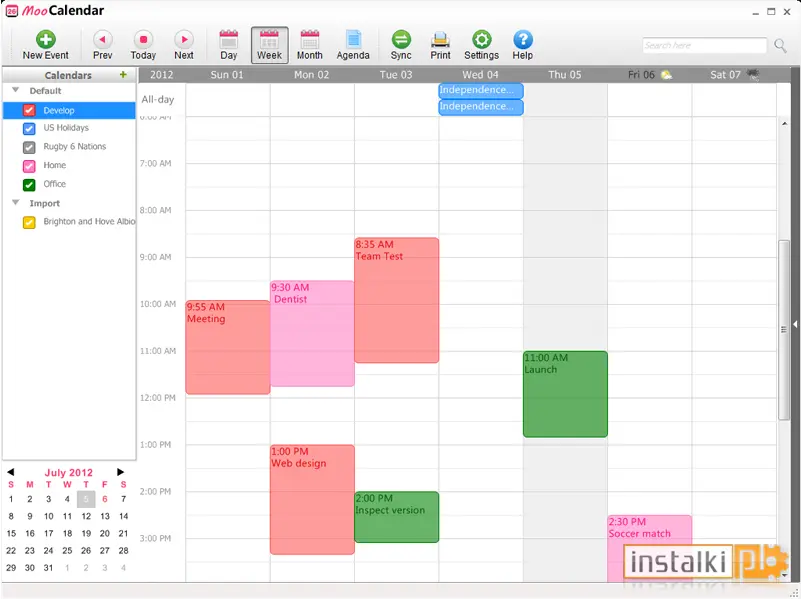The image size is (801, 599).
Task: Go to Prev week
Action: point(102,45)
